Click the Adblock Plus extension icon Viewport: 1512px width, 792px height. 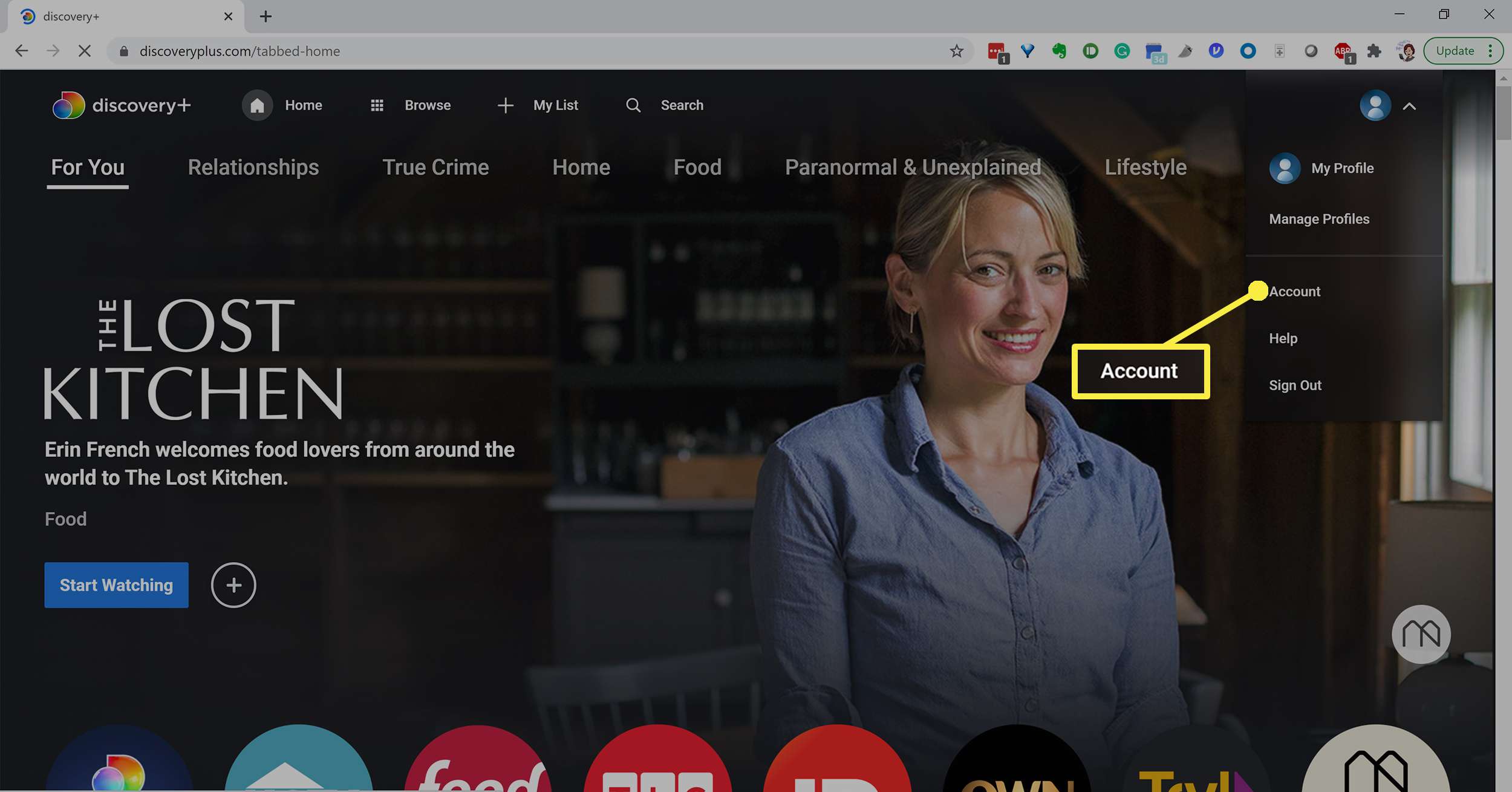click(1343, 52)
